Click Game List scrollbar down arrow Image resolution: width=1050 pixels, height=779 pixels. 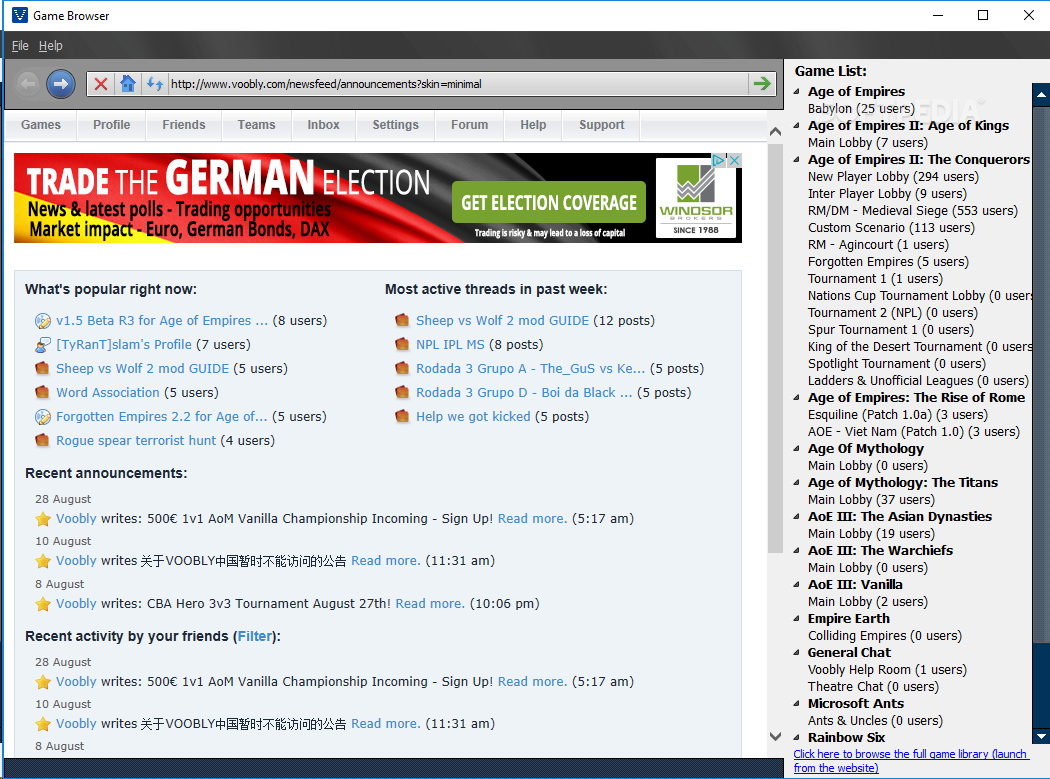1041,736
